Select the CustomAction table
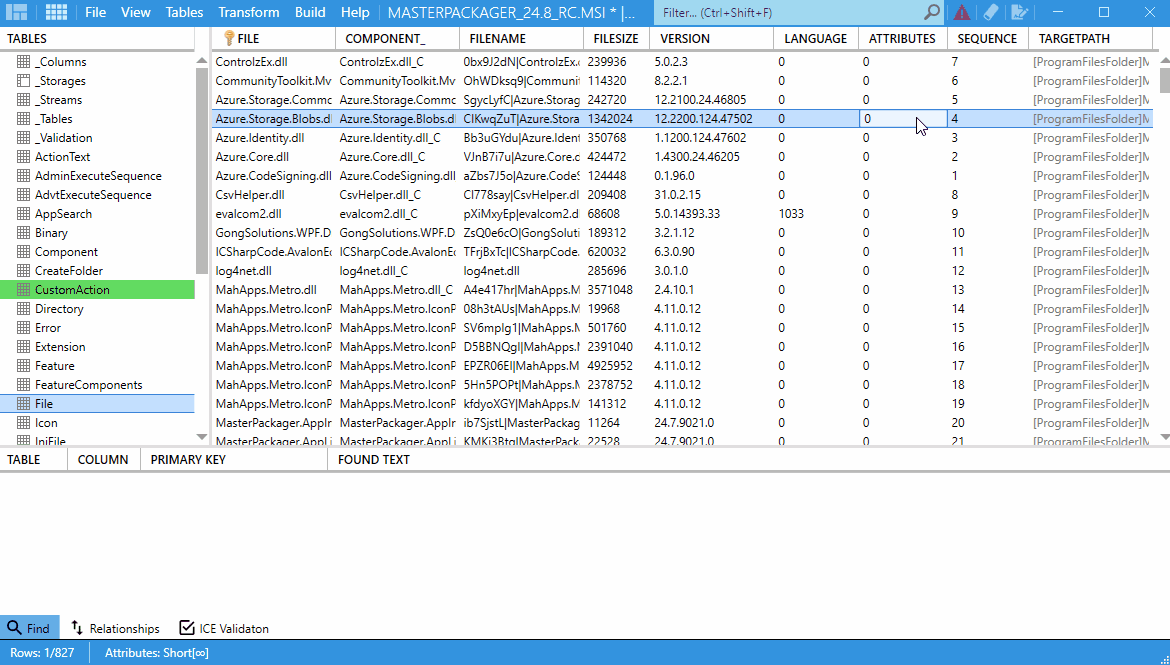Viewport: 1170px width, 665px height. [98, 290]
